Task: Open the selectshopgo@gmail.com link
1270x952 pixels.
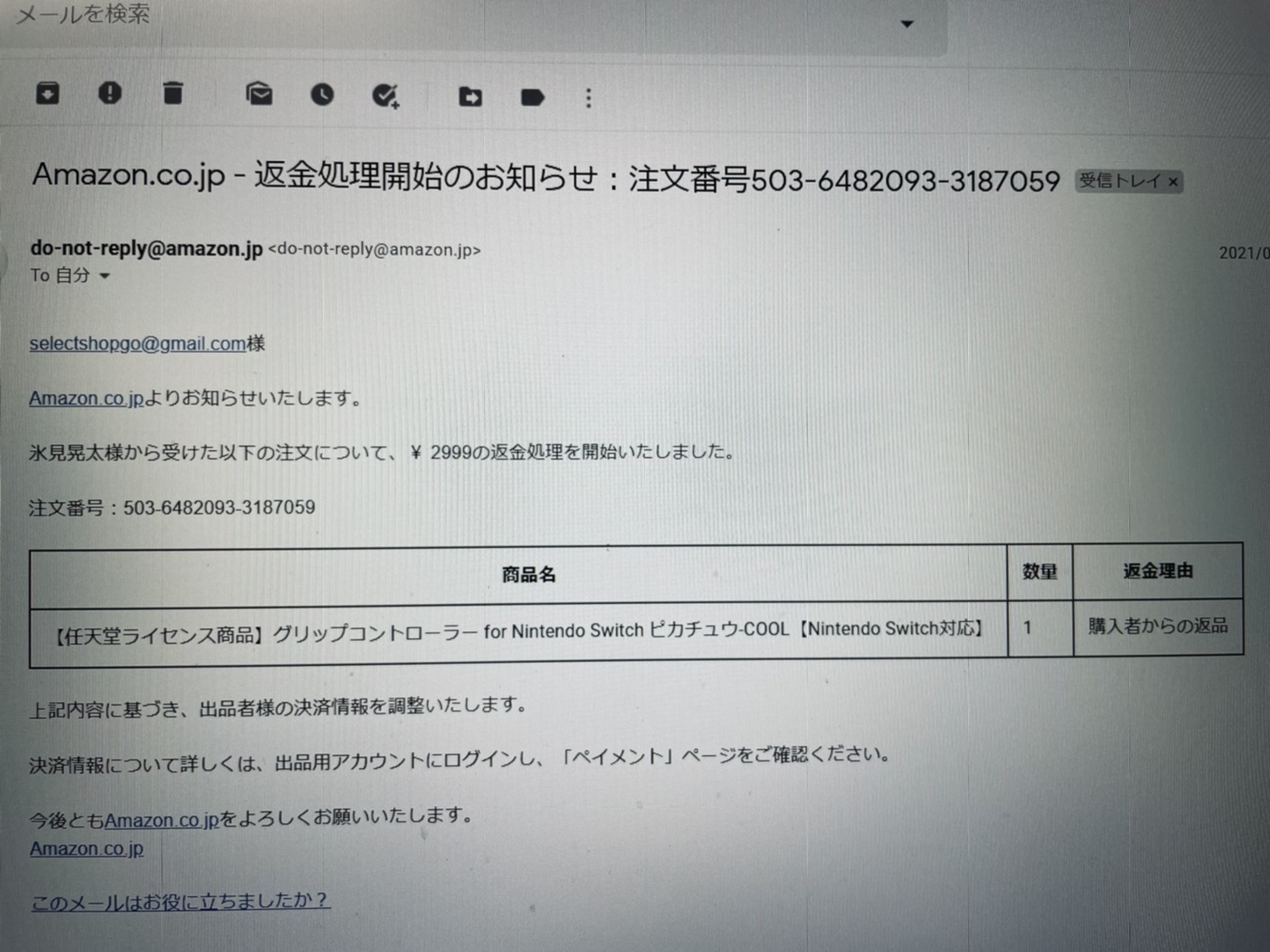Action: coord(137,344)
